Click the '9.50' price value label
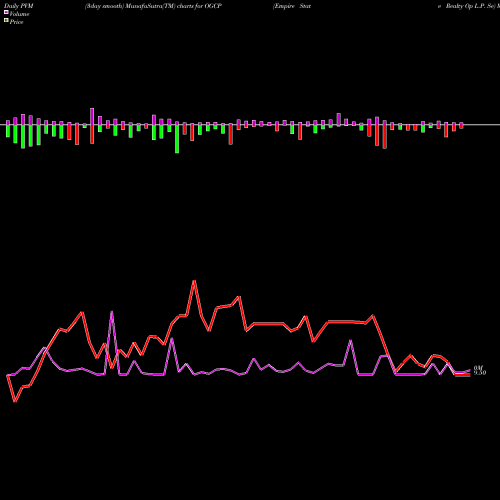 pyautogui.click(x=480, y=373)
